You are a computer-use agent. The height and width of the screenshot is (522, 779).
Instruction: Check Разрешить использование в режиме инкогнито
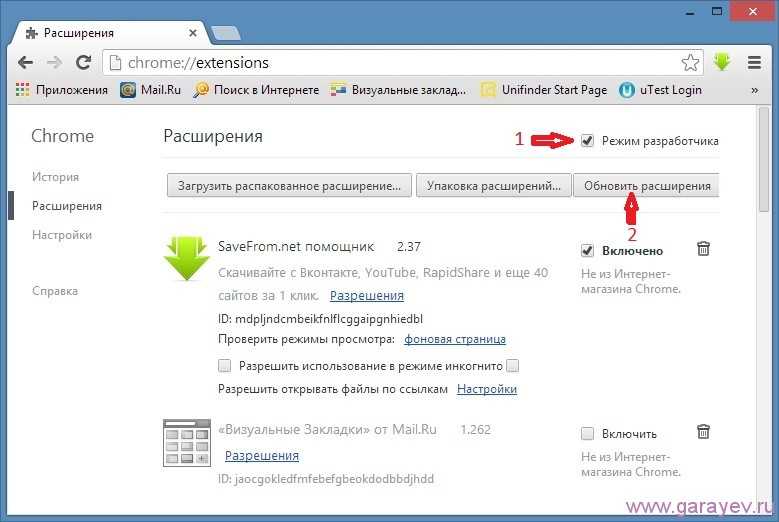point(225,366)
